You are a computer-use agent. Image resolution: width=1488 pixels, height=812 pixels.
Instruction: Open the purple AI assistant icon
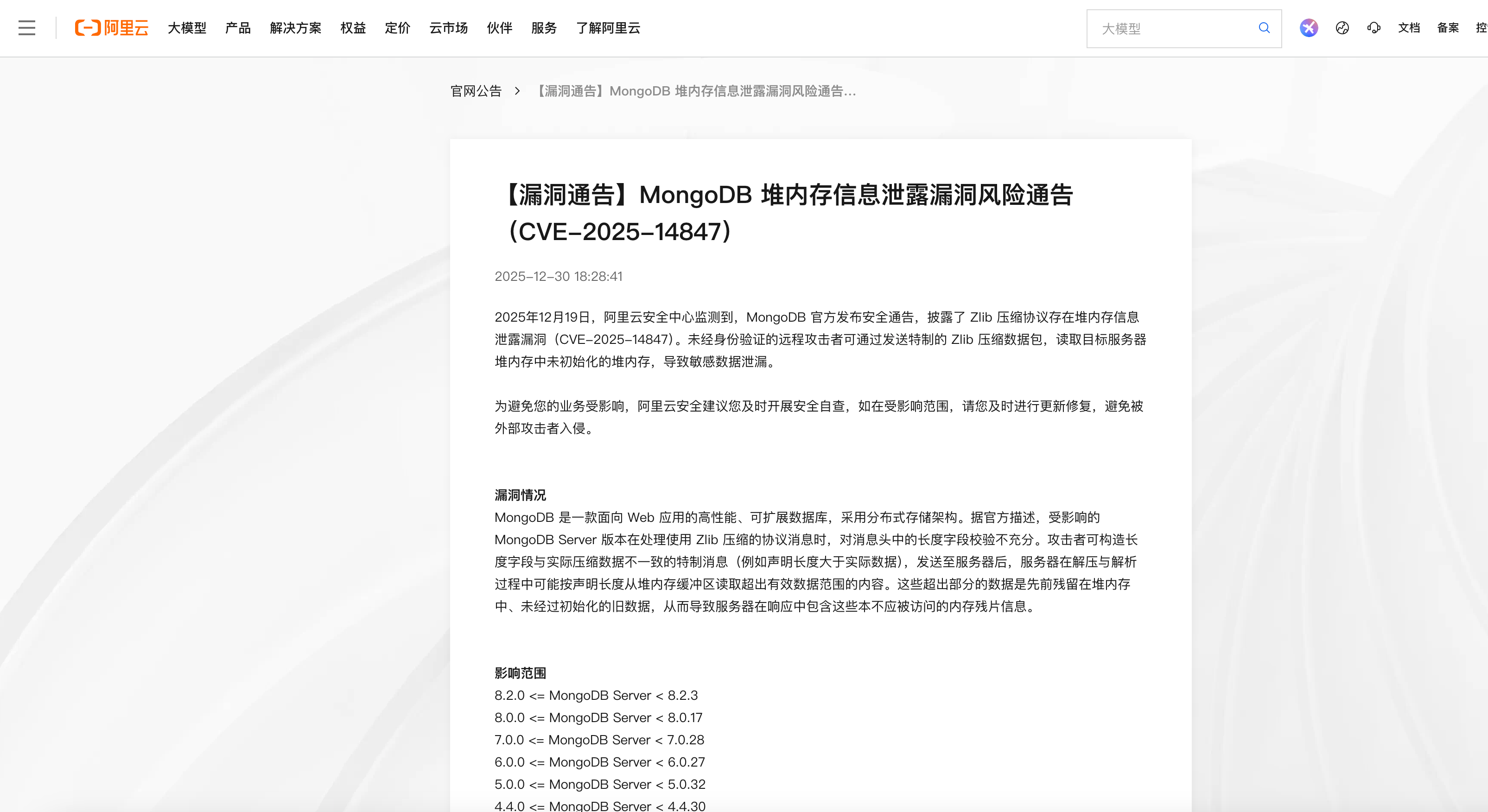click(x=1308, y=28)
